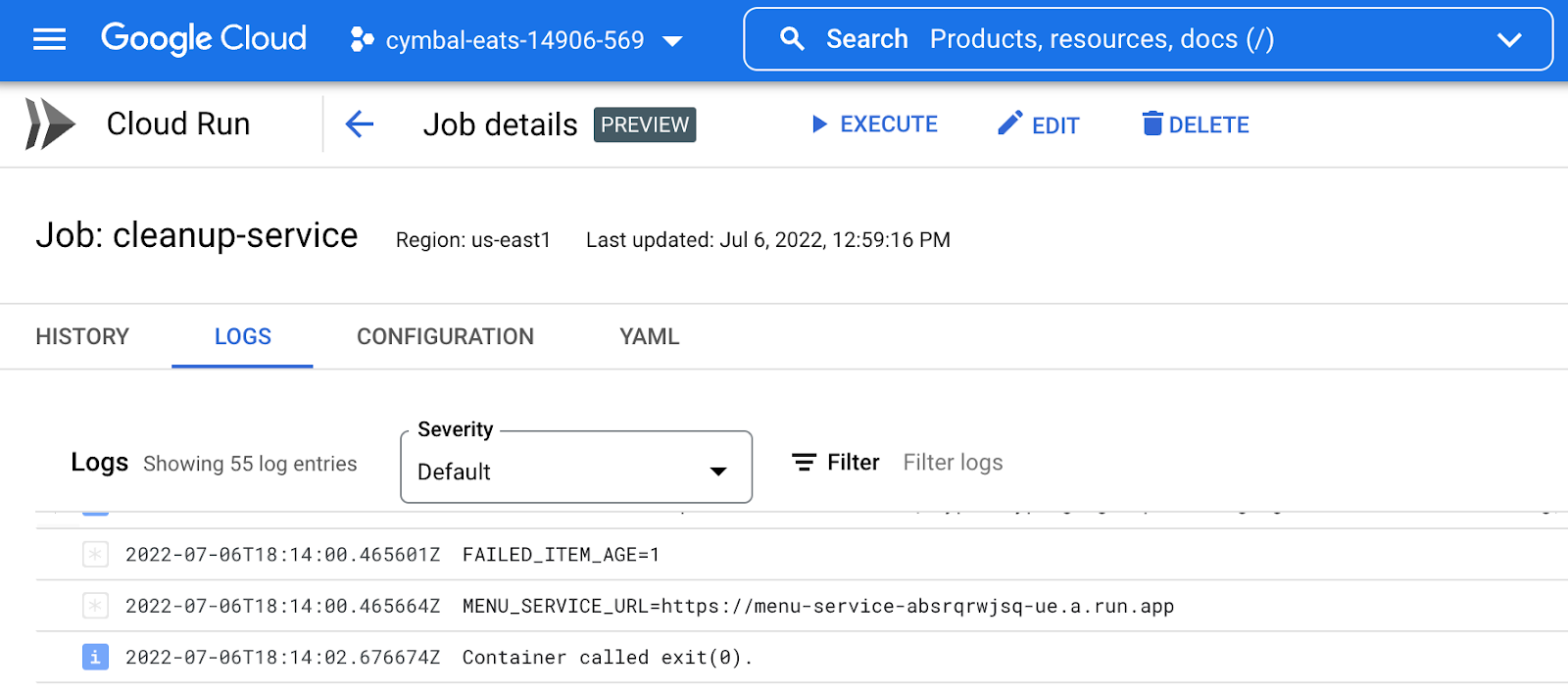Open the Severity Default dropdown
1568x694 pixels.
coord(576,471)
